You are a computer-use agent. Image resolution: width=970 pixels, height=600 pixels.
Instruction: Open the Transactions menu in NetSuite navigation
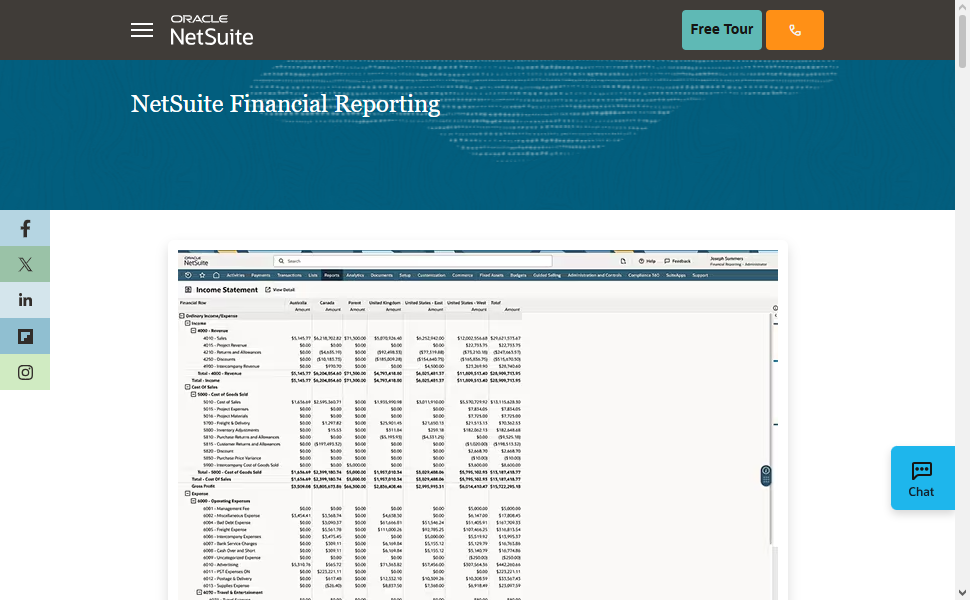coord(289,275)
